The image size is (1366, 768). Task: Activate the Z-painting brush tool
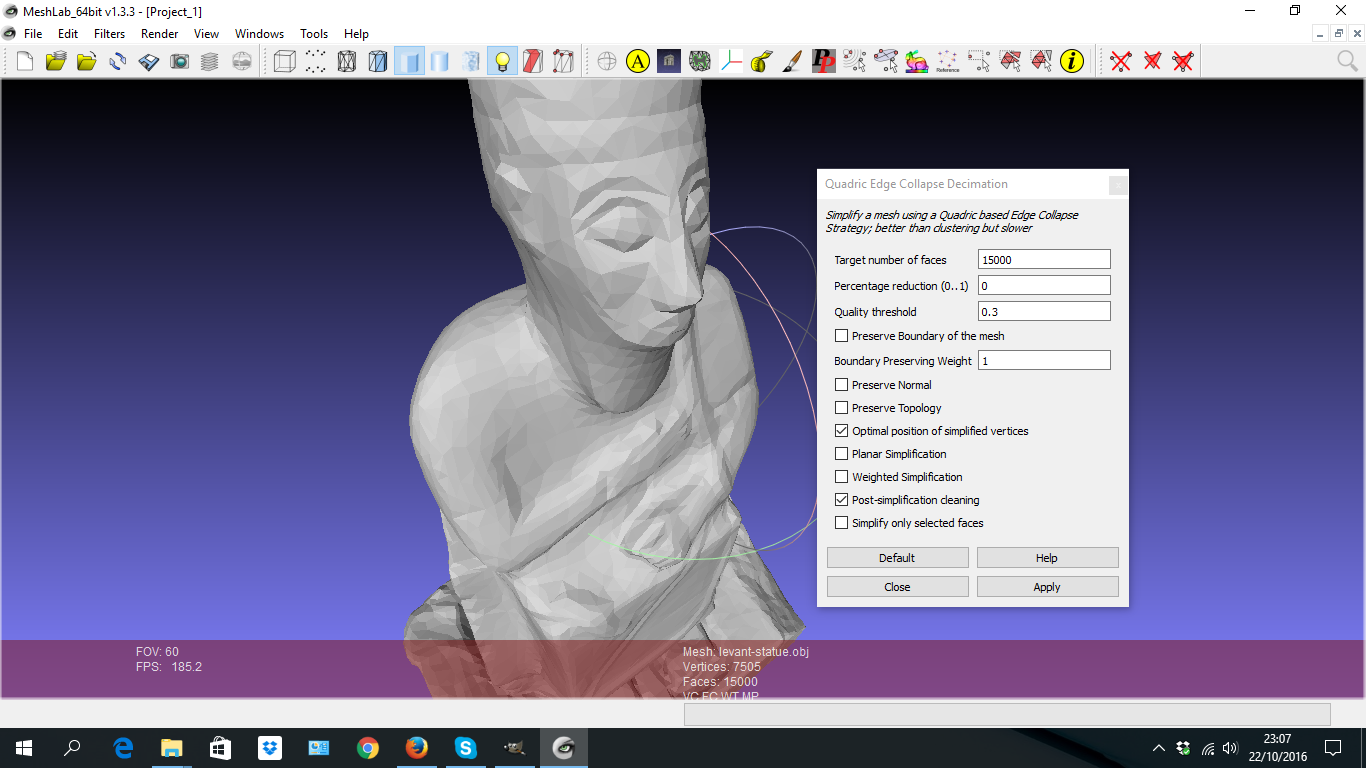pyautogui.click(x=792, y=62)
